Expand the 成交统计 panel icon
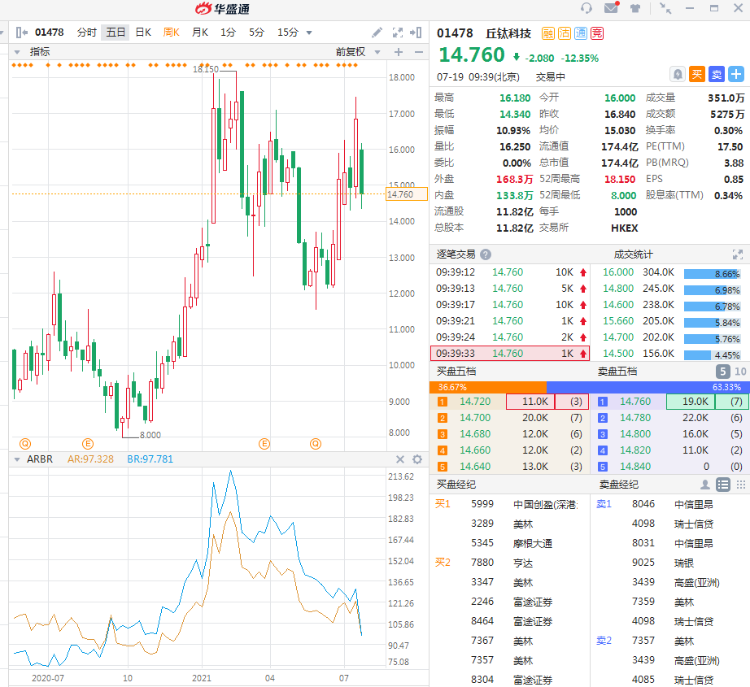Image resolution: width=750 pixels, height=687 pixels. coord(738,255)
